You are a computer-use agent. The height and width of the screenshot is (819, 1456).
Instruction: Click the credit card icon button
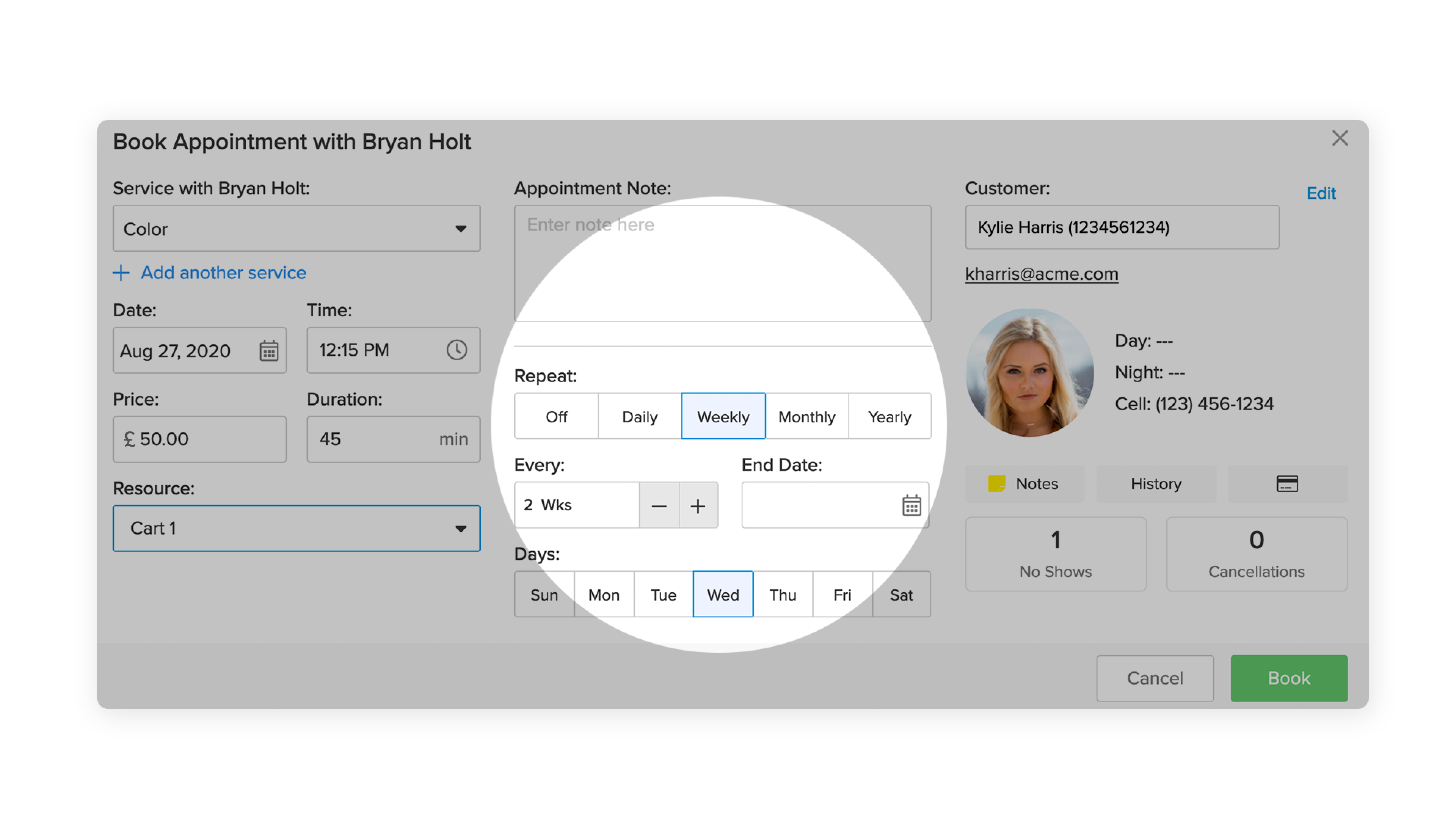coord(1287,484)
